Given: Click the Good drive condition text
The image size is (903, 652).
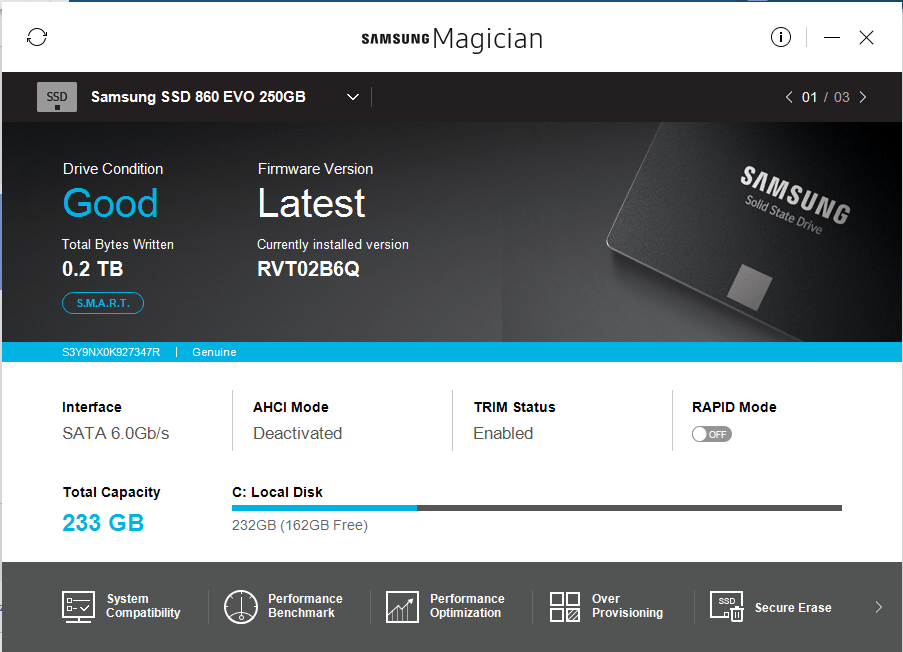Looking at the screenshot, I should (110, 203).
